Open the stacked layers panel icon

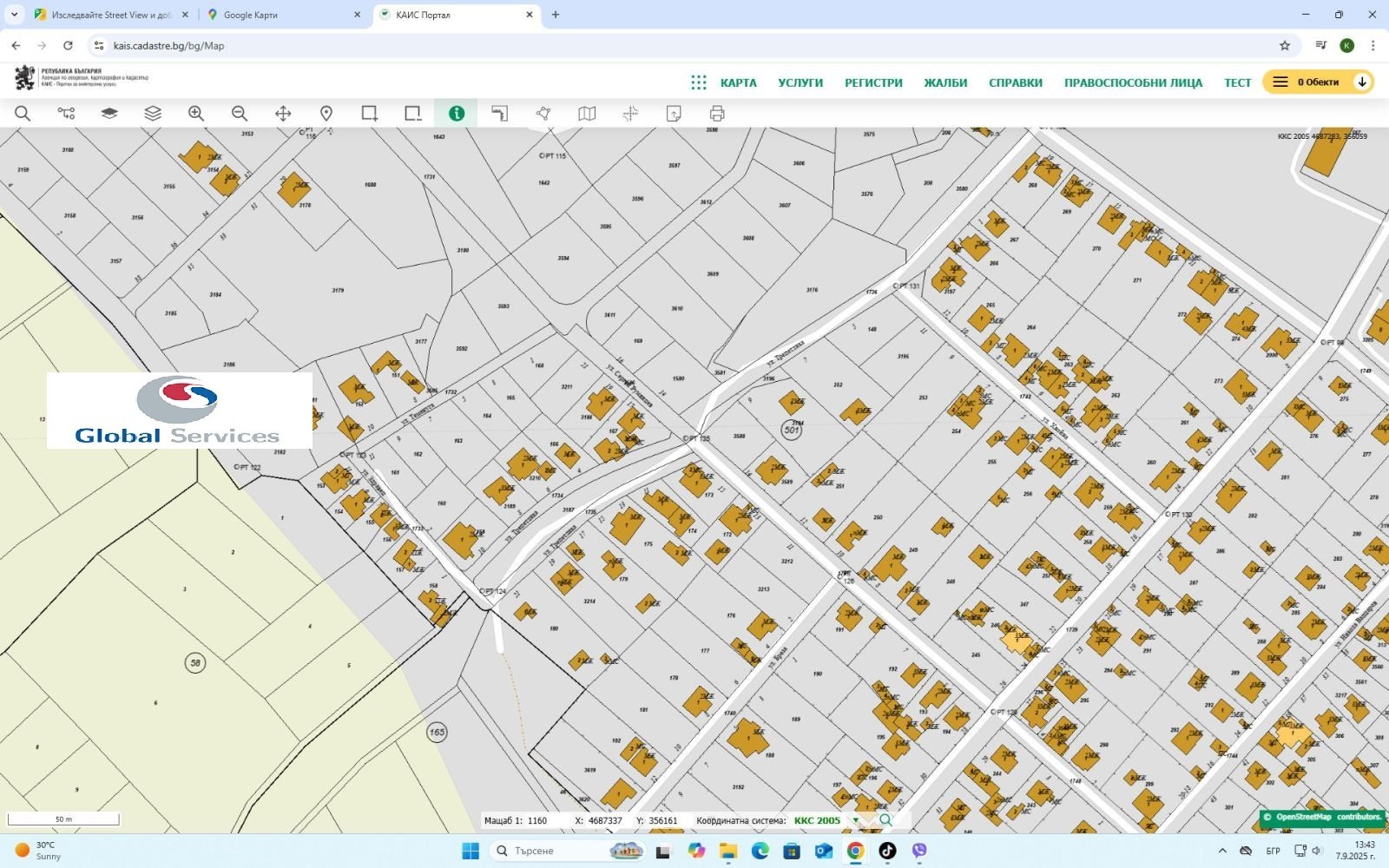153,114
